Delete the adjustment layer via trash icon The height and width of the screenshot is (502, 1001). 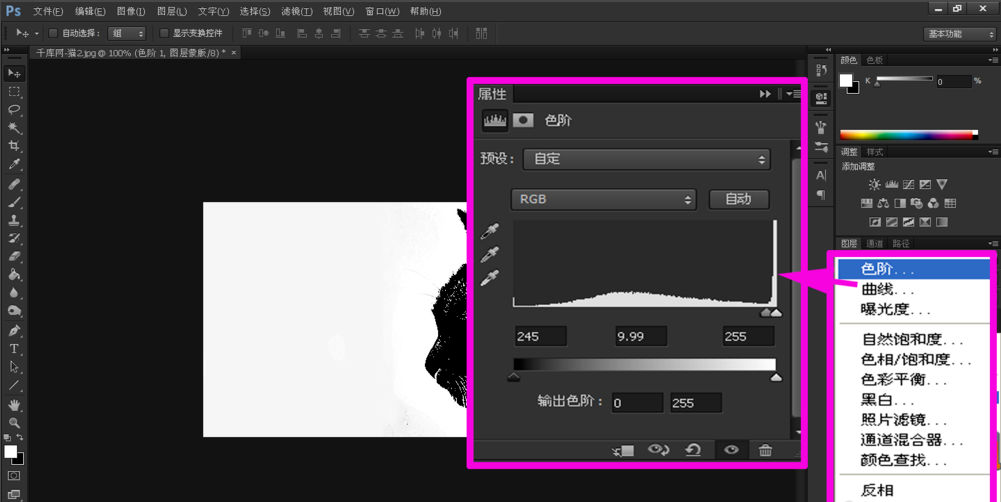[765, 450]
